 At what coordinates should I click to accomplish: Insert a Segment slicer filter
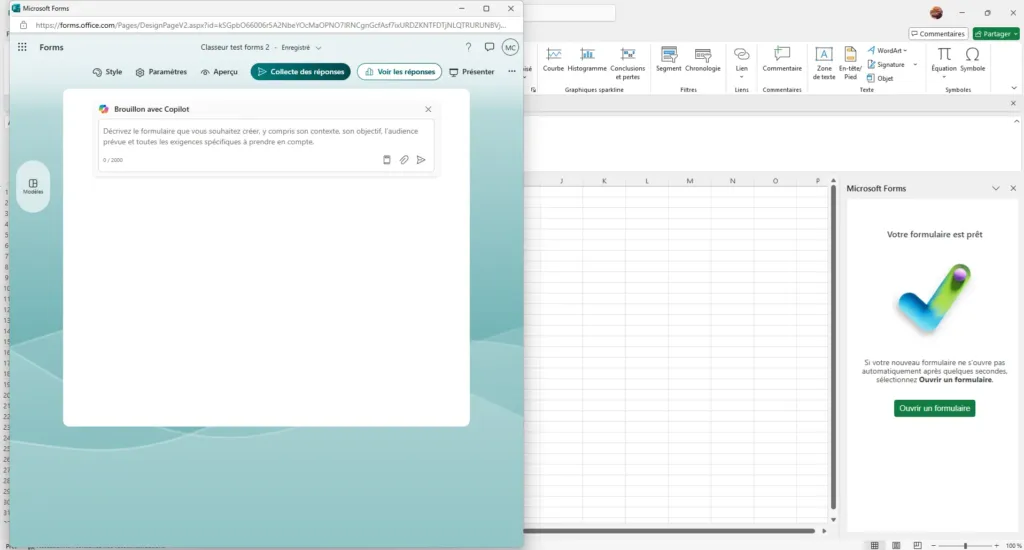[x=669, y=59]
